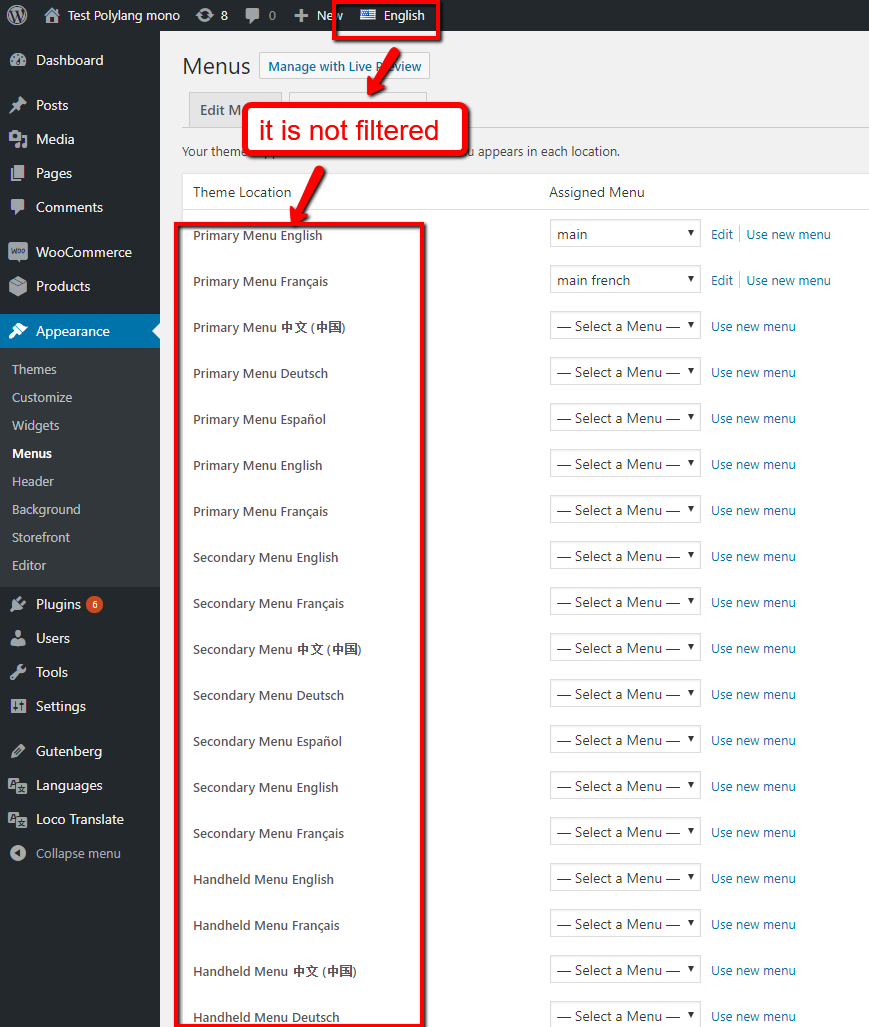Open the WordPress logo menu

(x=15, y=15)
